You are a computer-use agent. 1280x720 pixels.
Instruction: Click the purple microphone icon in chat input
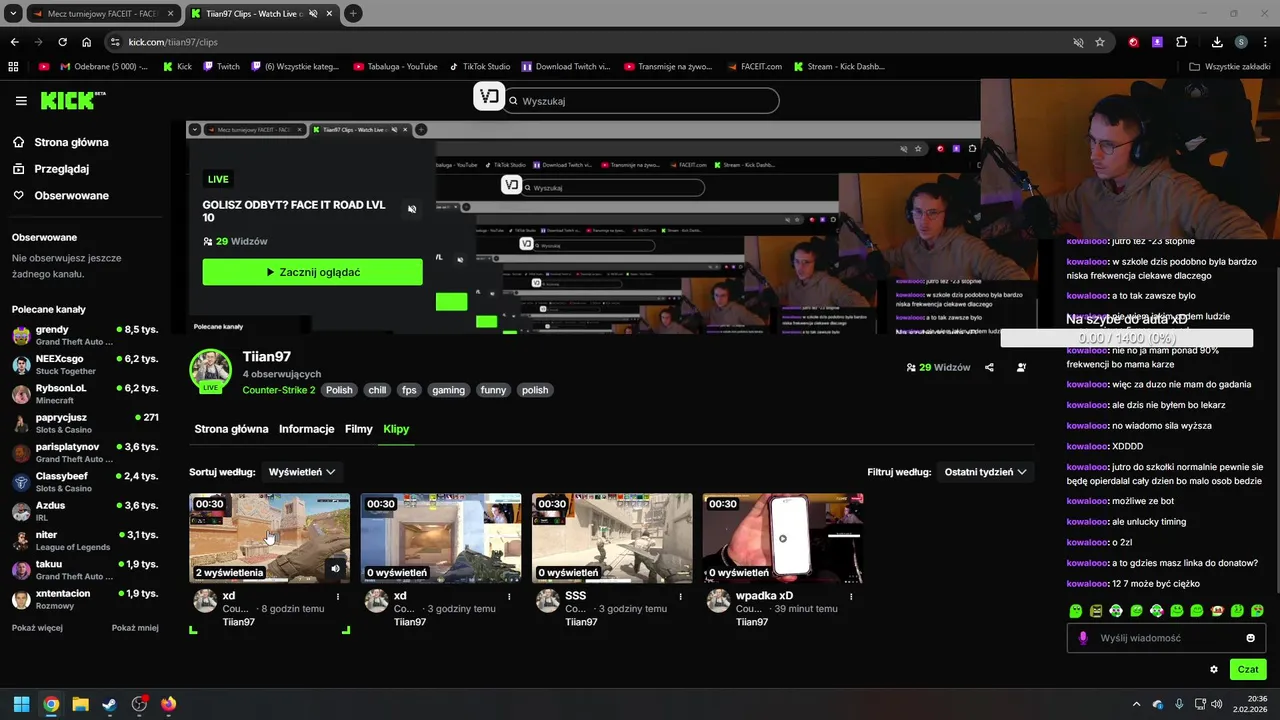(x=1083, y=638)
